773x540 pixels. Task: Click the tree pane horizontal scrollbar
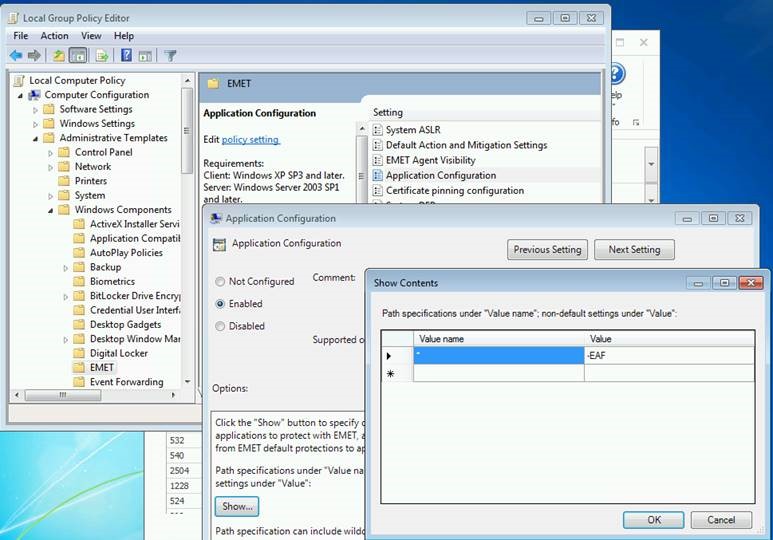[95, 395]
